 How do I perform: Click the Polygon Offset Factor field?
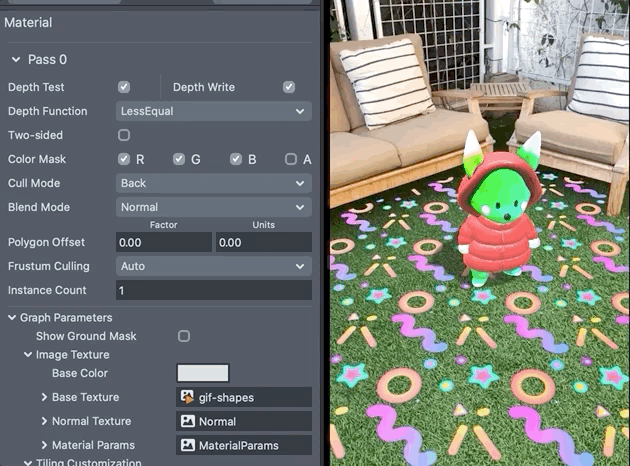coord(164,242)
